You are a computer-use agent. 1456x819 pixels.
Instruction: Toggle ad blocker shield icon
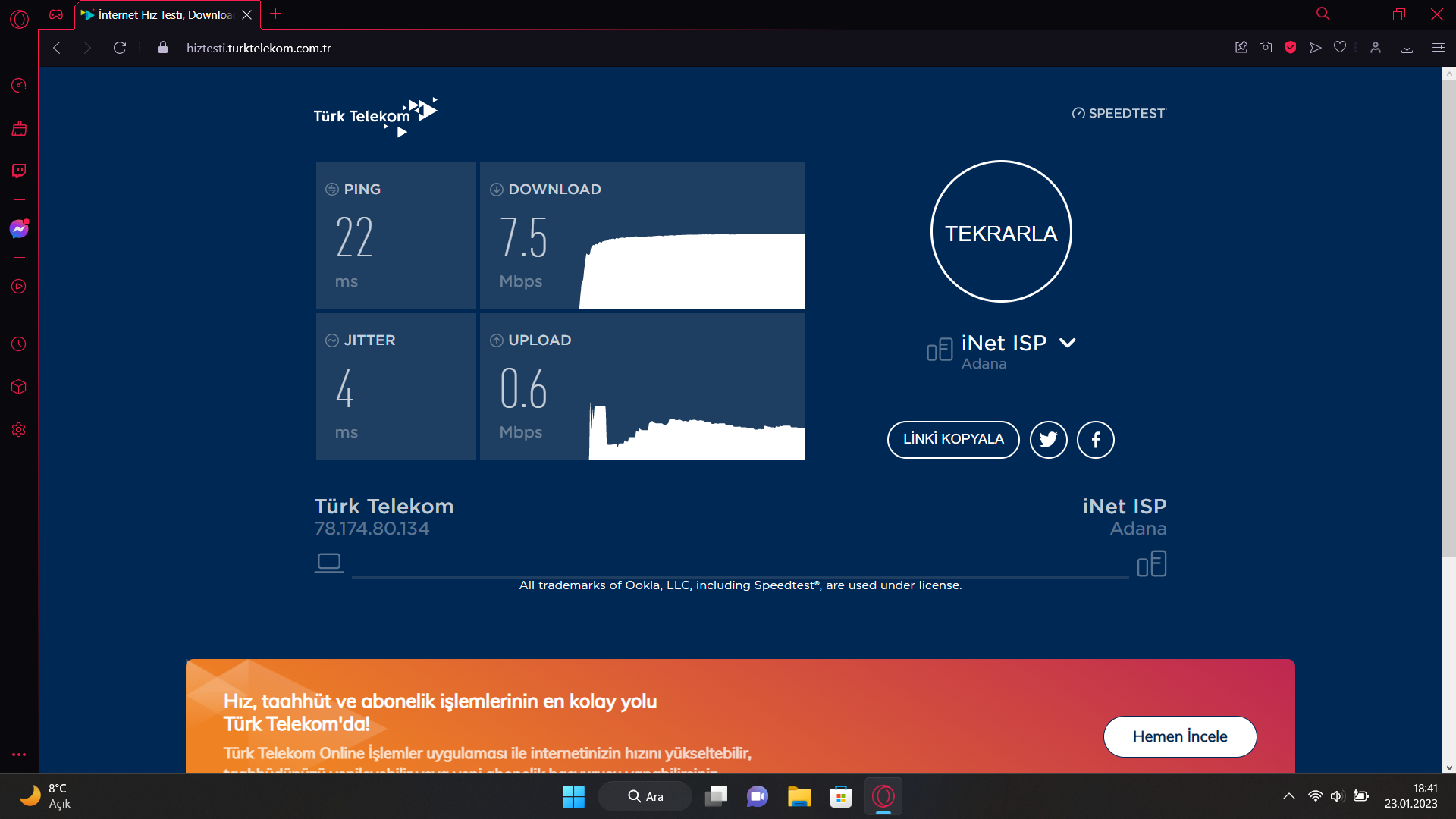click(x=1291, y=48)
